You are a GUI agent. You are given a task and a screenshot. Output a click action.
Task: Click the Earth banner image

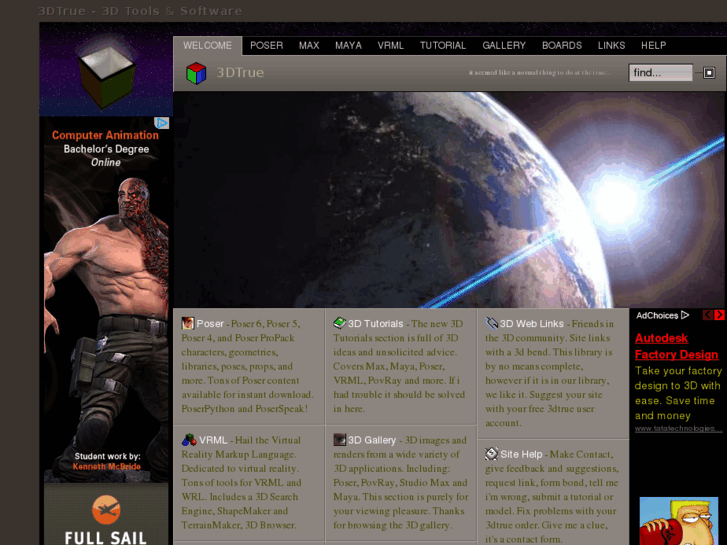coord(450,200)
